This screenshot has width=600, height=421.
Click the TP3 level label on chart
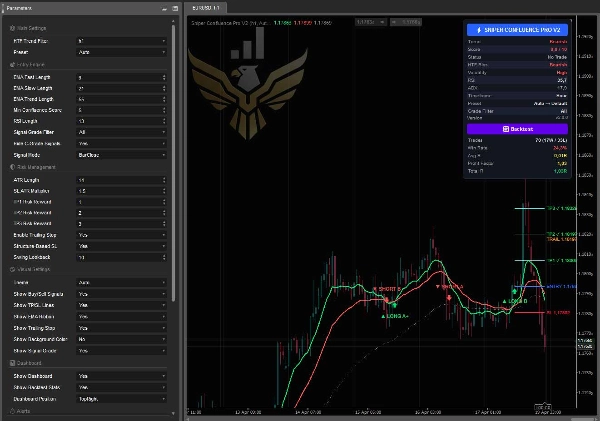click(x=561, y=209)
